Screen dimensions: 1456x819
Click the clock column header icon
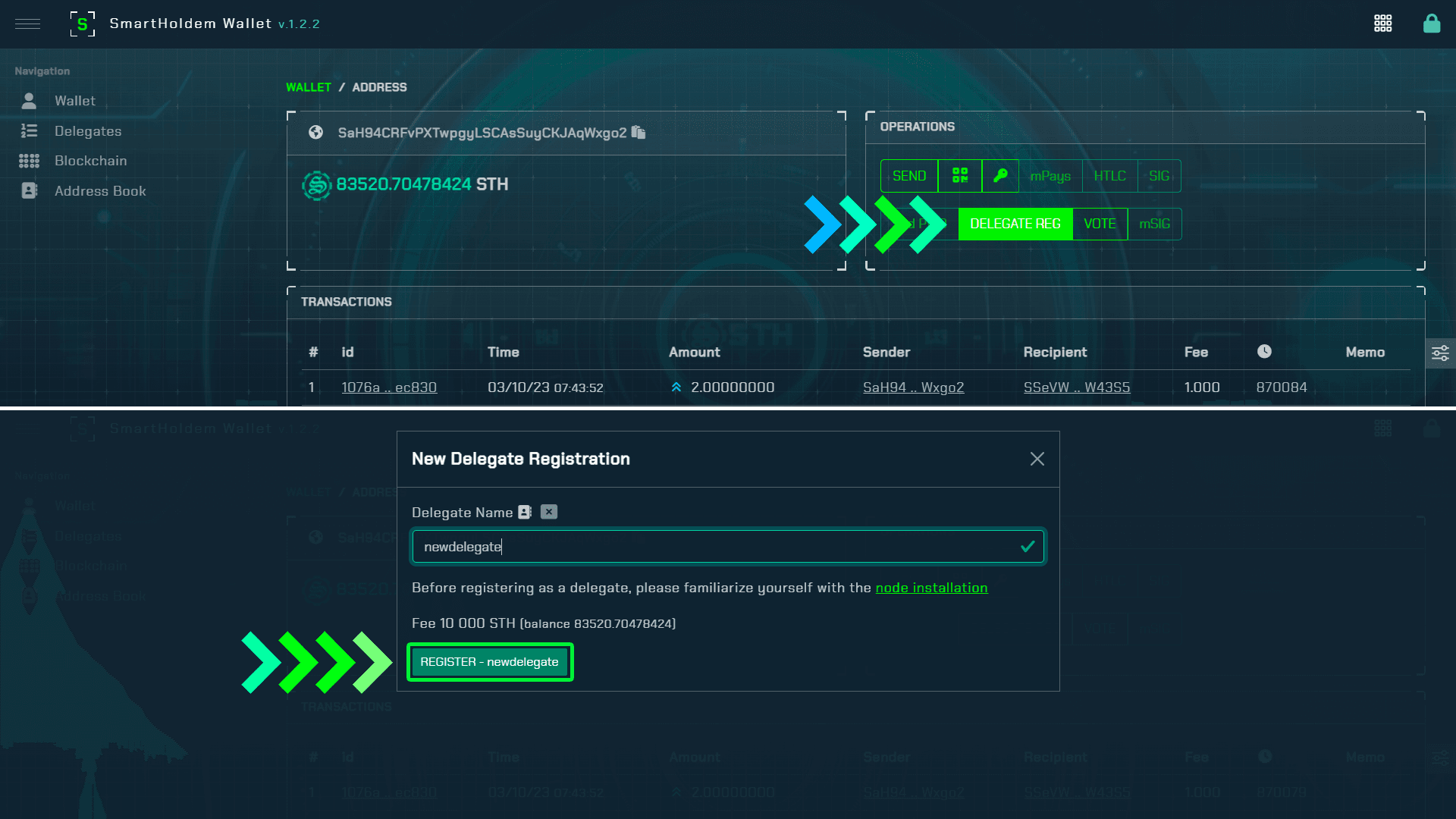click(1264, 351)
